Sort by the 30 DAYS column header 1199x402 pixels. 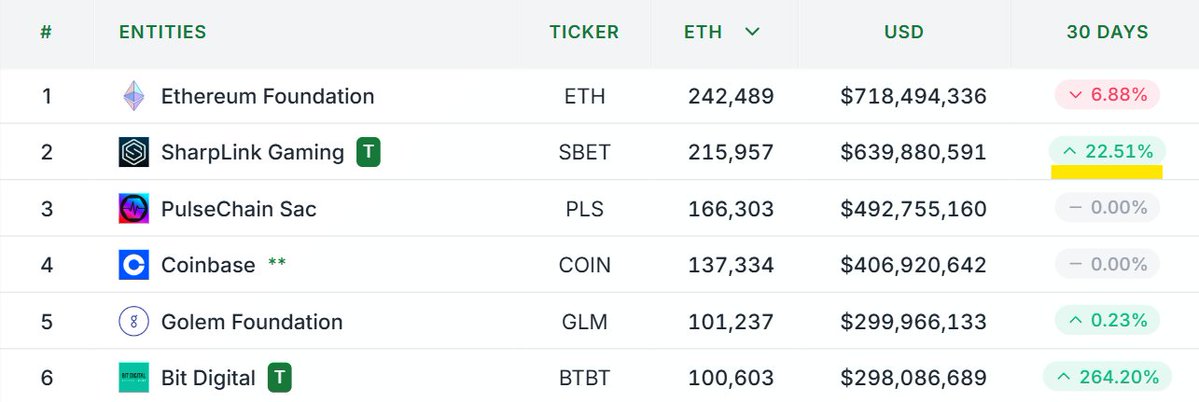(x=1107, y=32)
